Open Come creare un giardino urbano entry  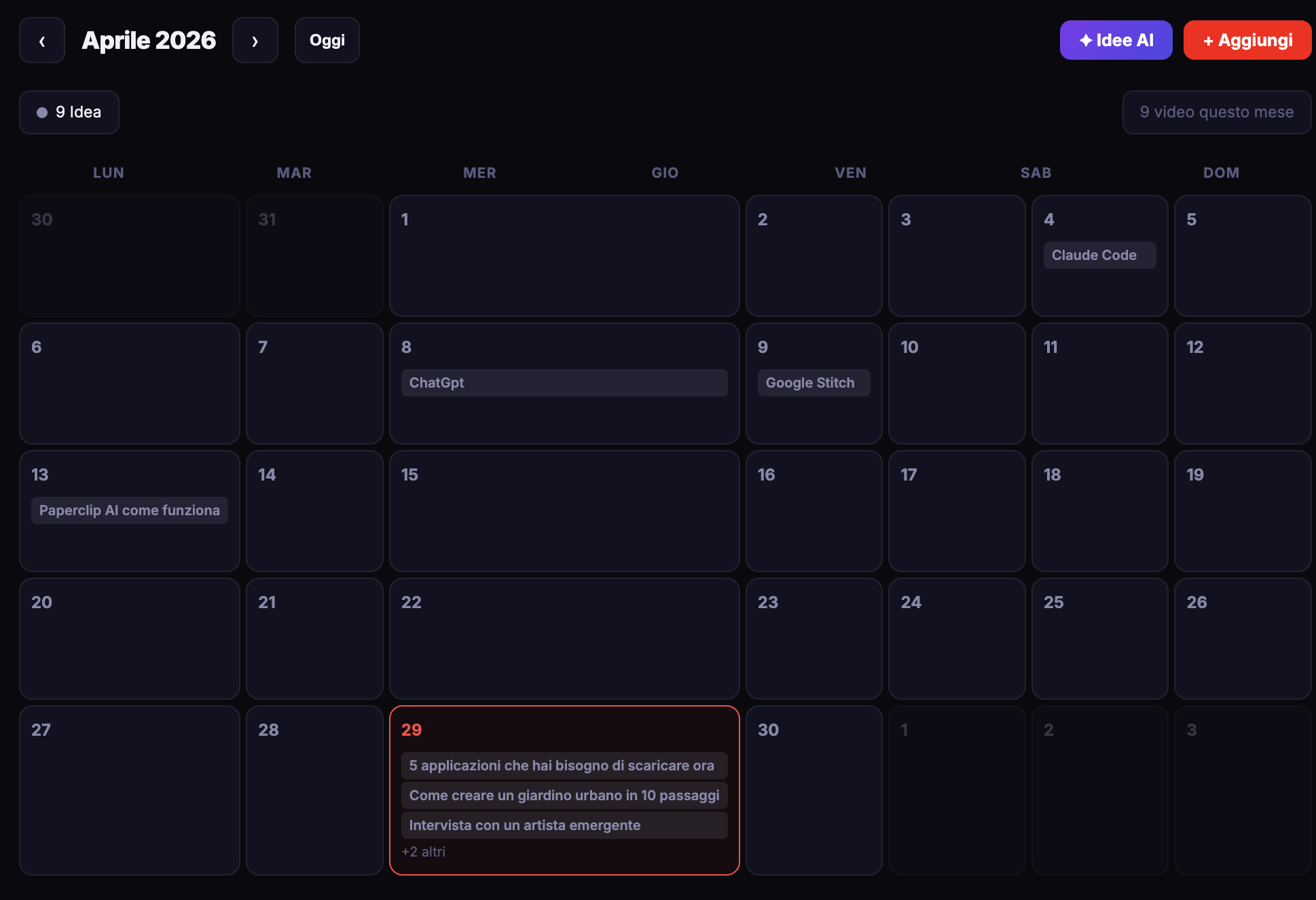pyautogui.click(x=564, y=796)
